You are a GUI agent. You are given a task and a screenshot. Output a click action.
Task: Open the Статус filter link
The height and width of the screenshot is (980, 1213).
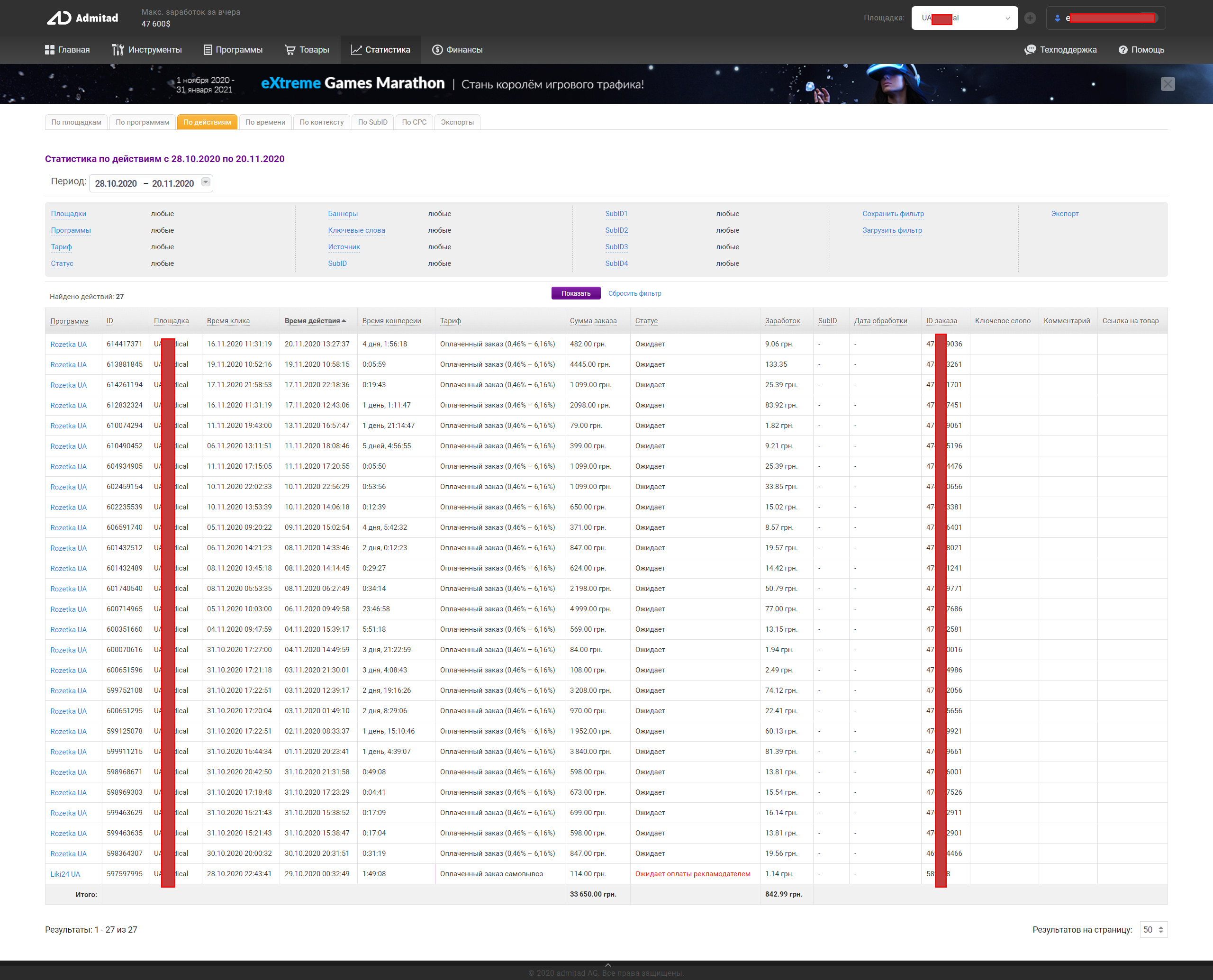click(x=62, y=263)
